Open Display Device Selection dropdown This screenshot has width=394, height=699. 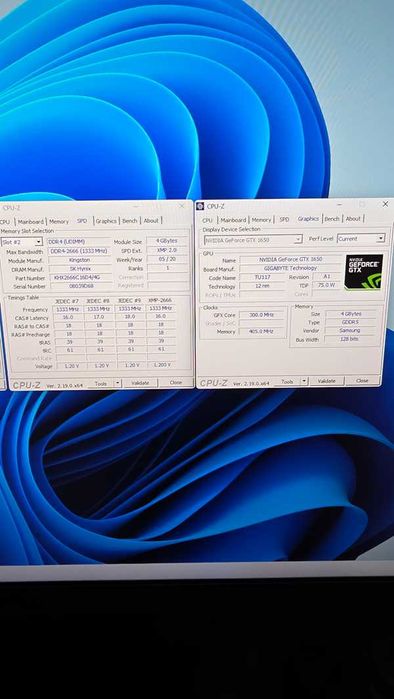click(x=298, y=240)
